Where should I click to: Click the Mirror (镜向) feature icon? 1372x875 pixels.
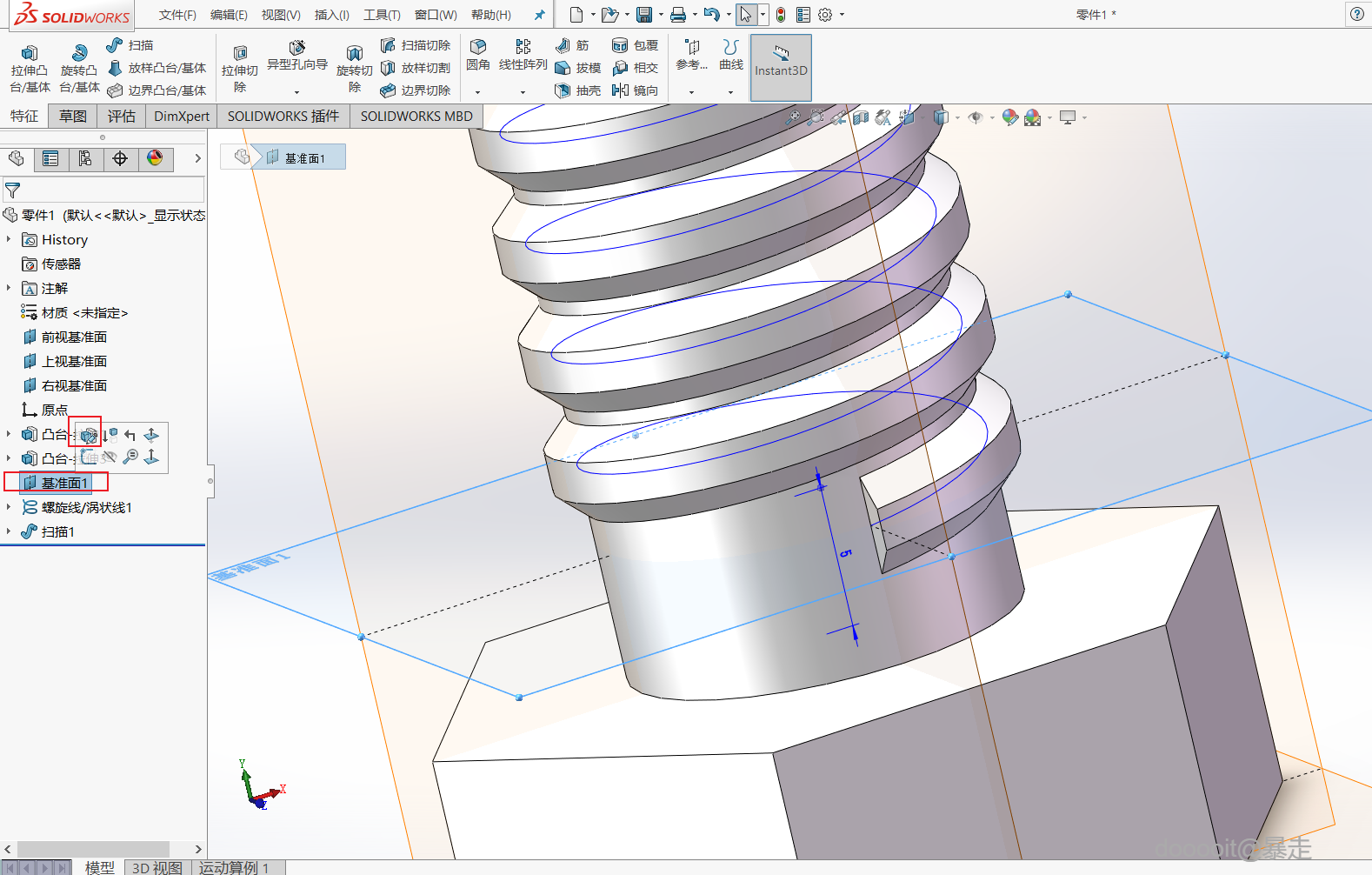coord(634,90)
